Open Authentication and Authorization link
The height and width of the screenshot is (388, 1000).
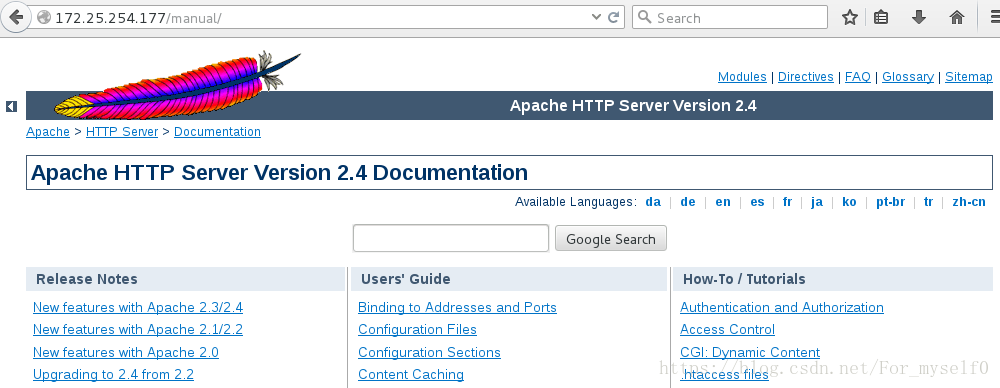782,308
